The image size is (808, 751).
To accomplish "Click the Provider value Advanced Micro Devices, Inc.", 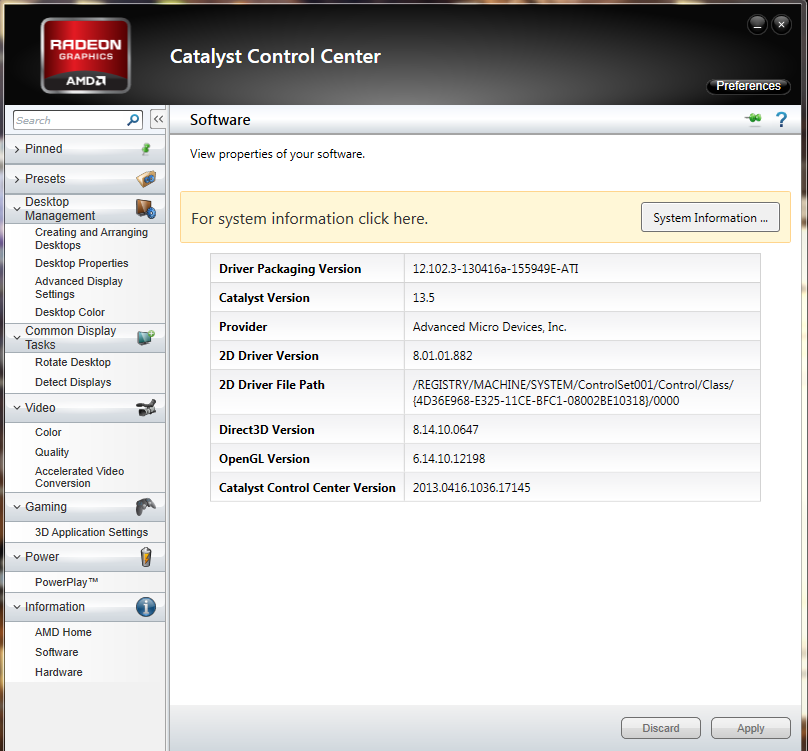I will click(x=490, y=327).
